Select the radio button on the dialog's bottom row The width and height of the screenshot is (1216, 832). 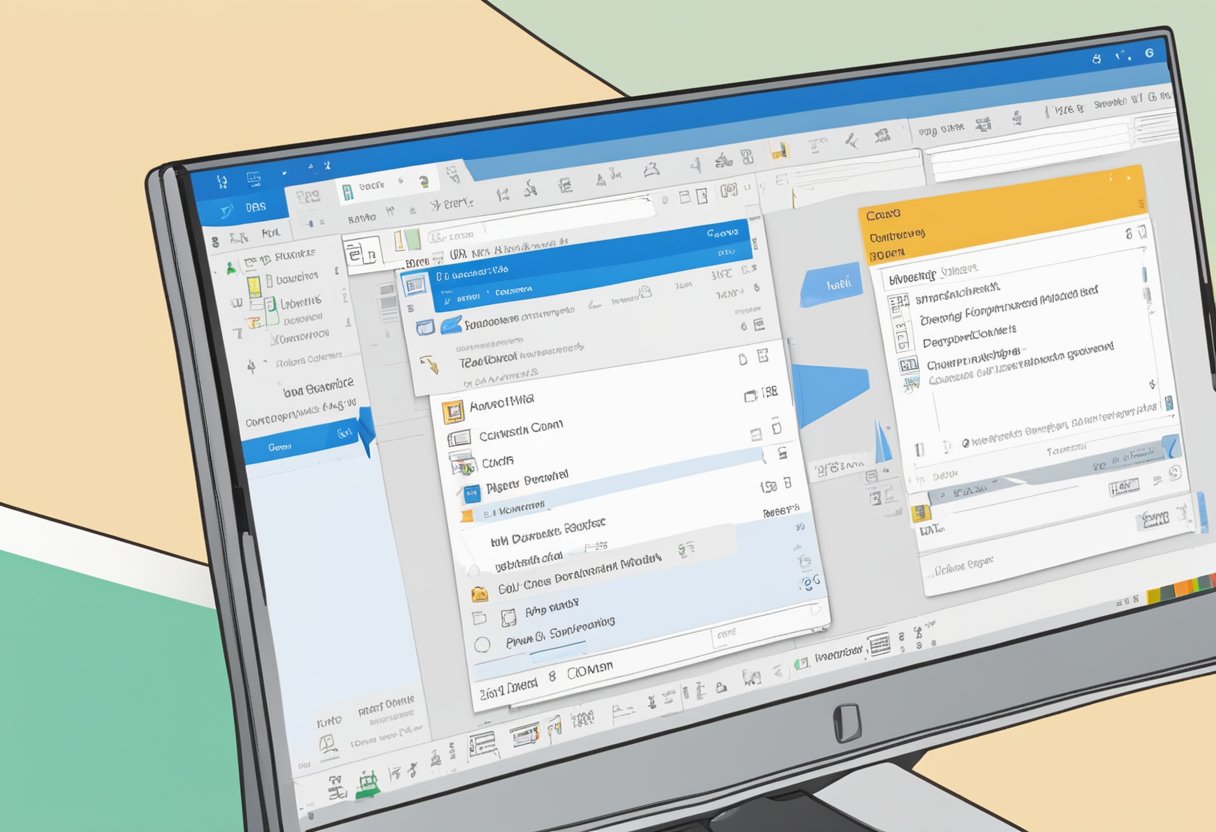[x=482, y=642]
